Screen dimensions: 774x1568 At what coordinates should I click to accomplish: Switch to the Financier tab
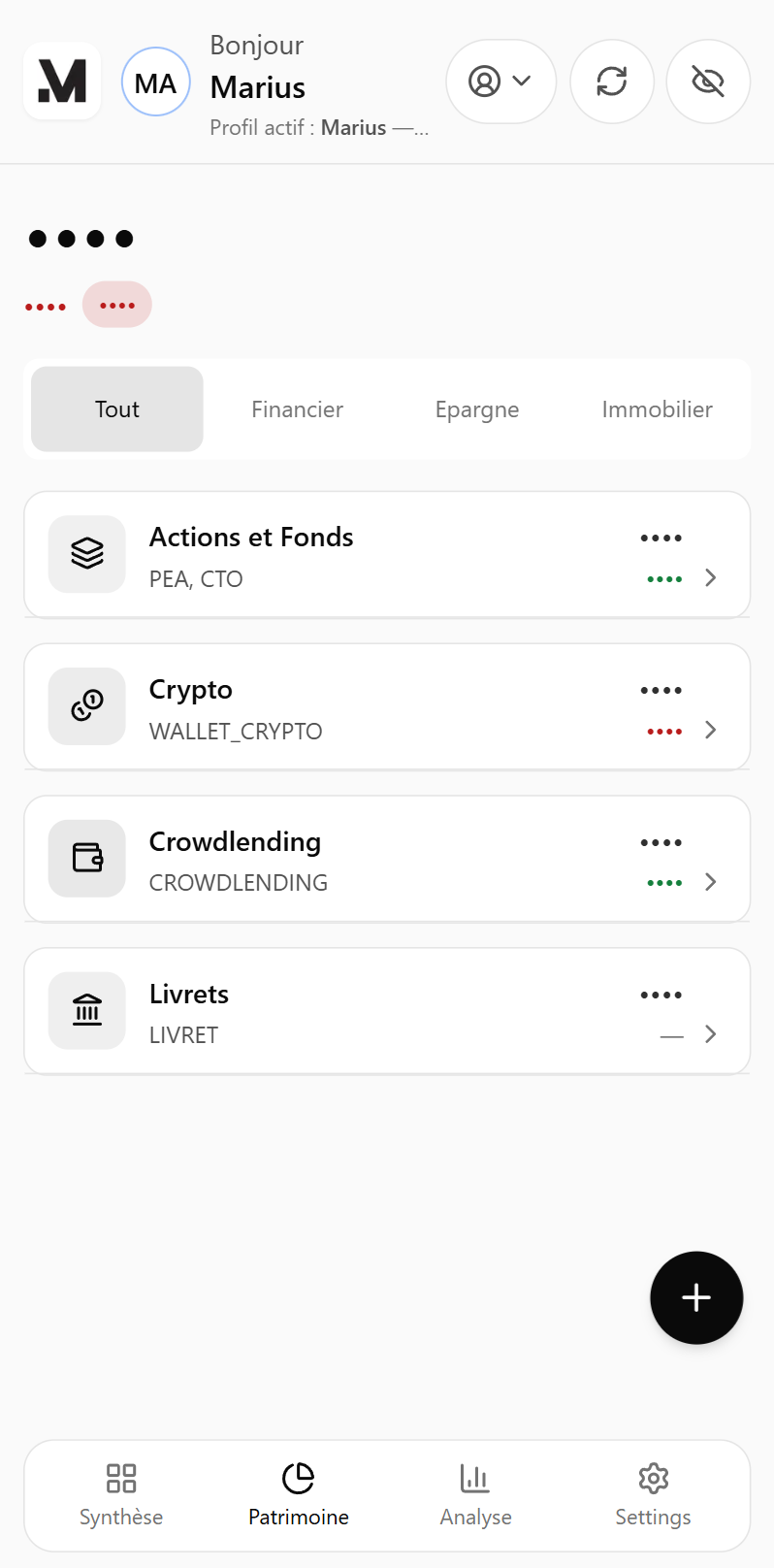[297, 409]
